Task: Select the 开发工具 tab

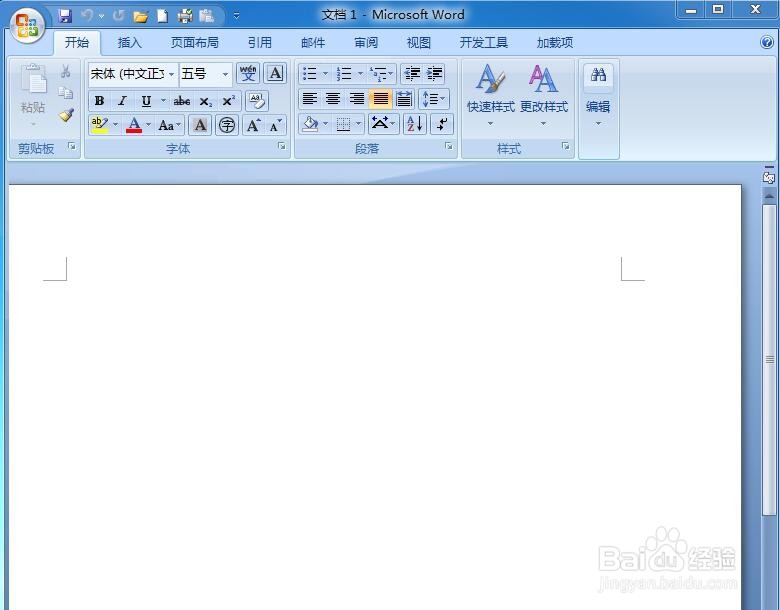Action: click(x=484, y=43)
